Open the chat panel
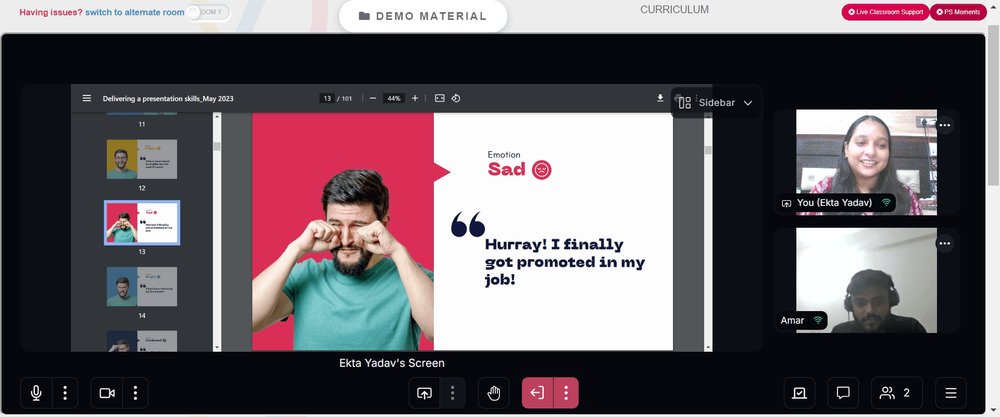1000x417 pixels. pyautogui.click(x=843, y=393)
